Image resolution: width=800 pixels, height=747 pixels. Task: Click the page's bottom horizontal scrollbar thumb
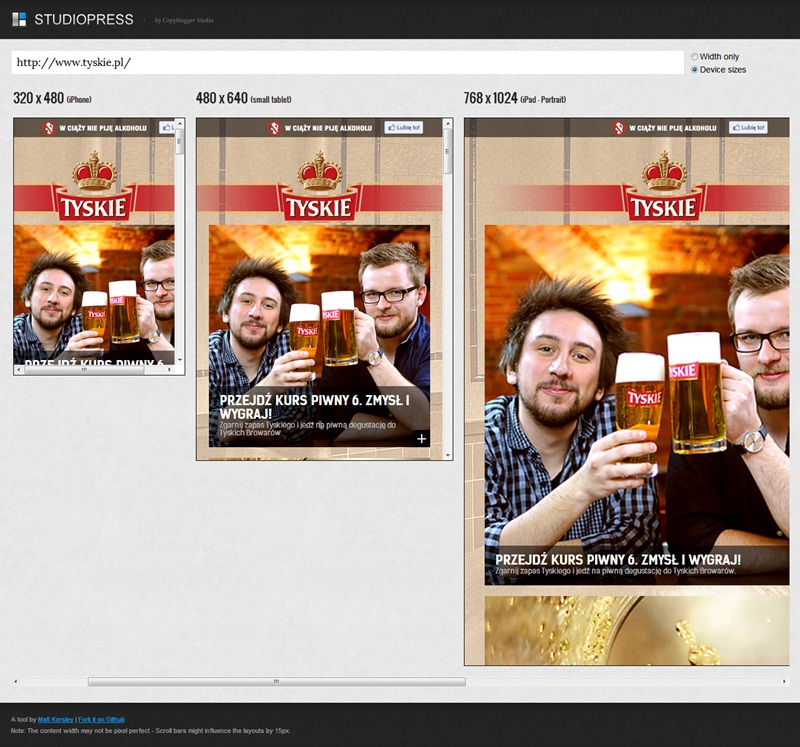point(276,681)
